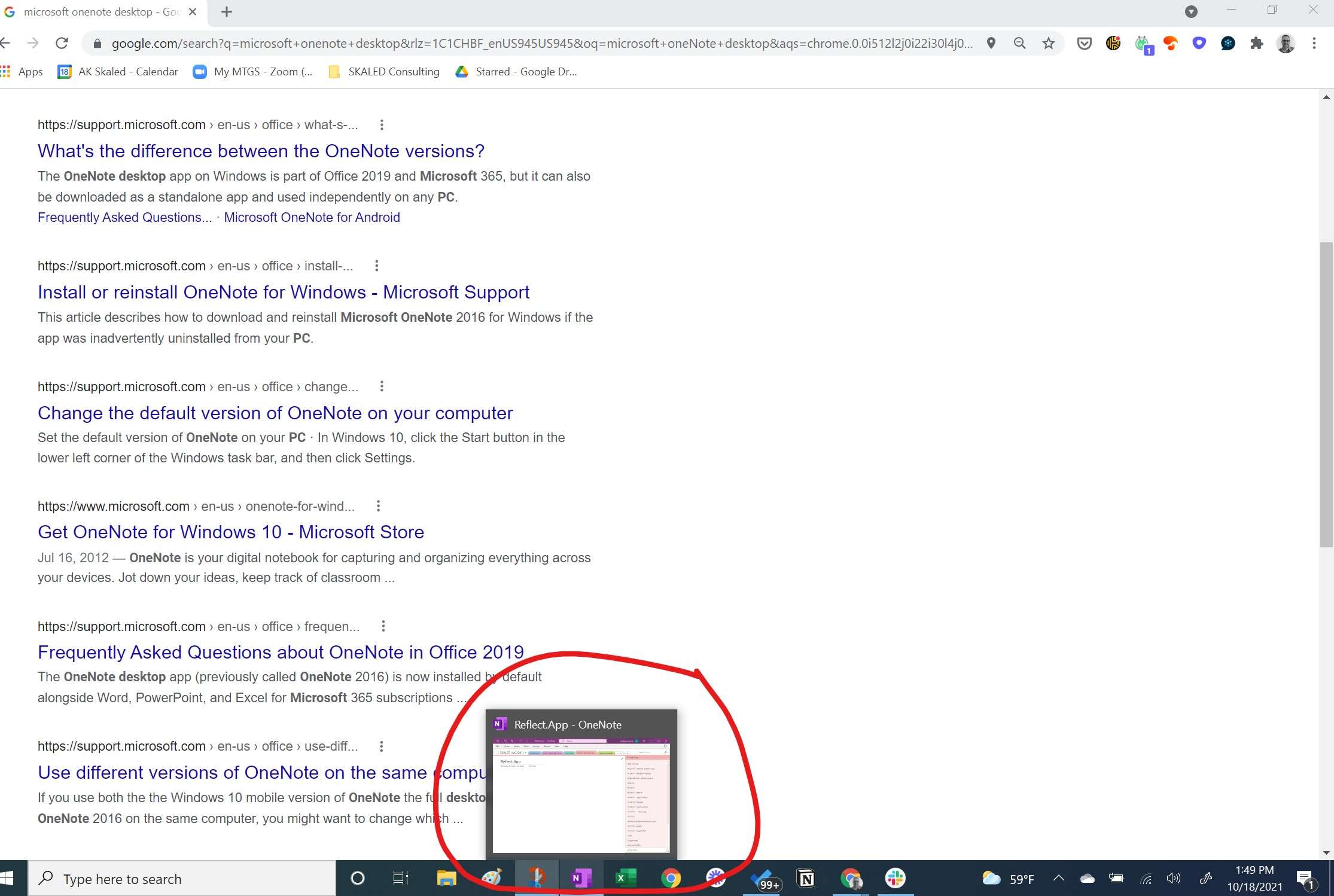This screenshot has height=896, width=1334.
Task: Open the Keeper password extension icon
Action: pyautogui.click(x=1113, y=43)
